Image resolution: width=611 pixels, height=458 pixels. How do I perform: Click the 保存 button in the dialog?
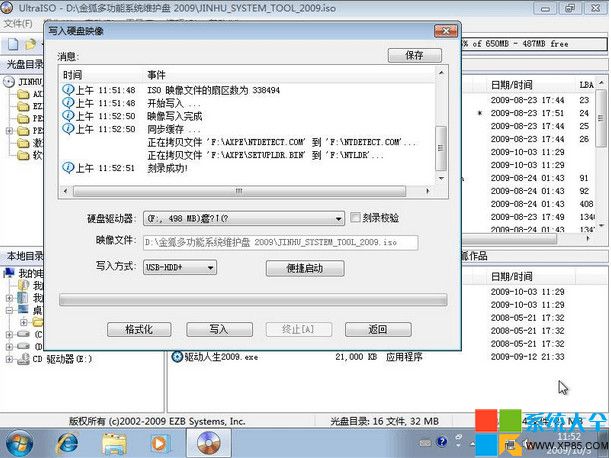click(x=415, y=55)
